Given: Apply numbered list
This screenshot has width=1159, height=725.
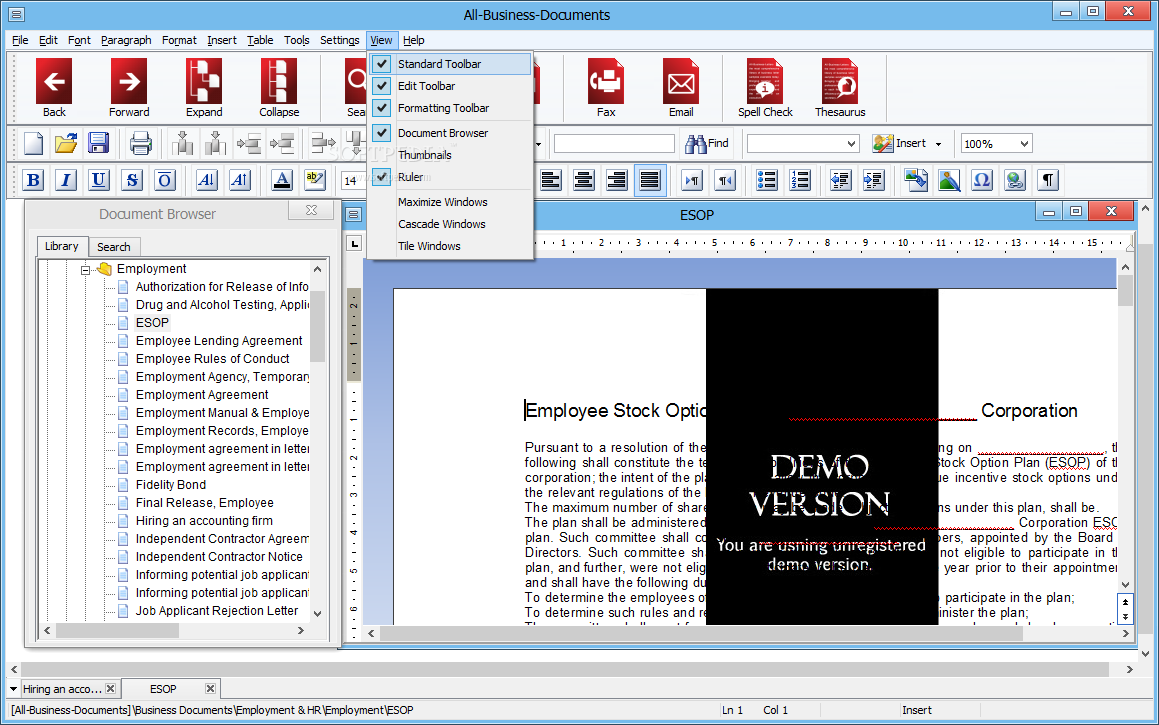Looking at the screenshot, I should (x=800, y=180).
